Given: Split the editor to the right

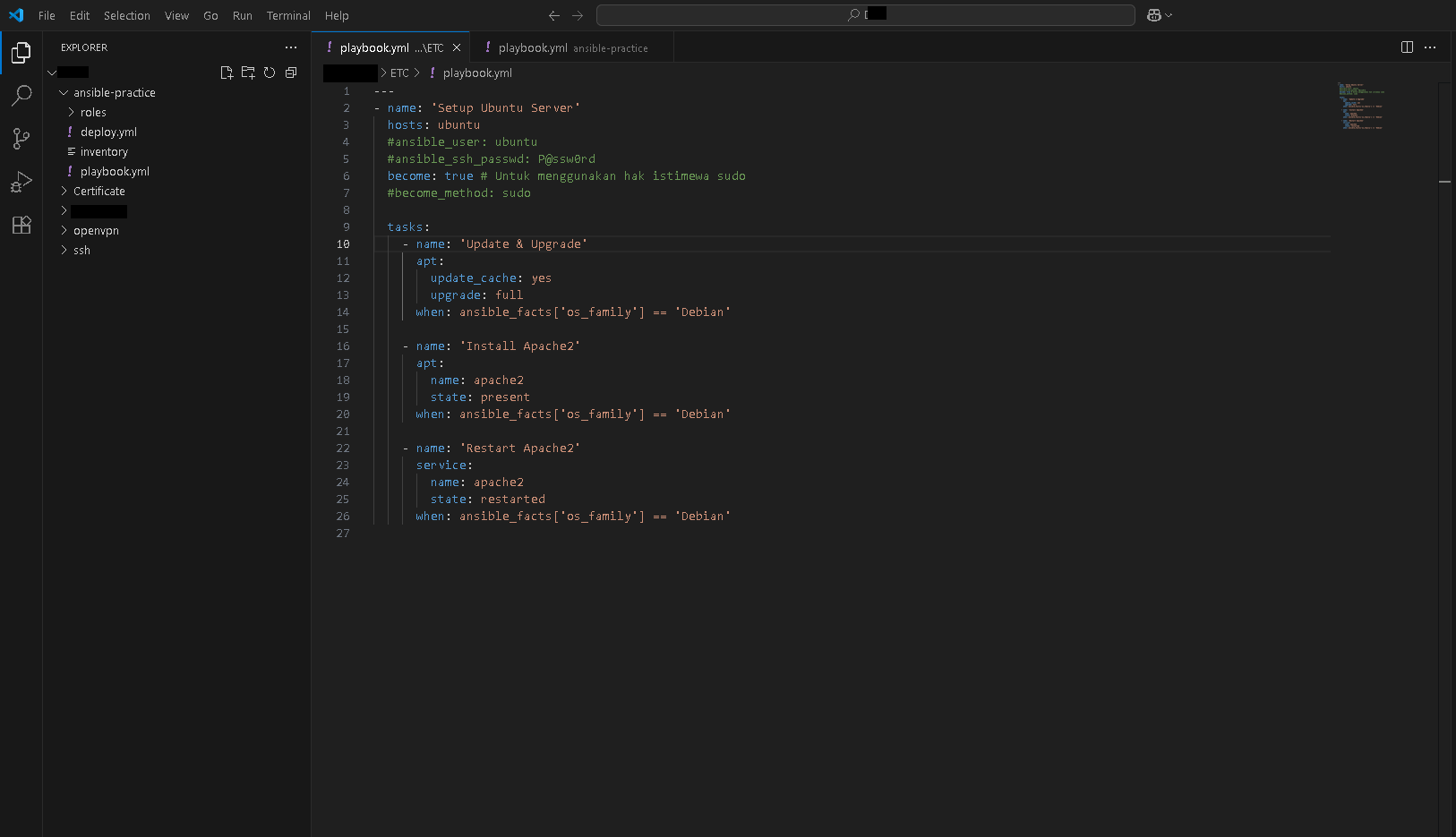Looking at the screenshot, I should click(1407, 47).
